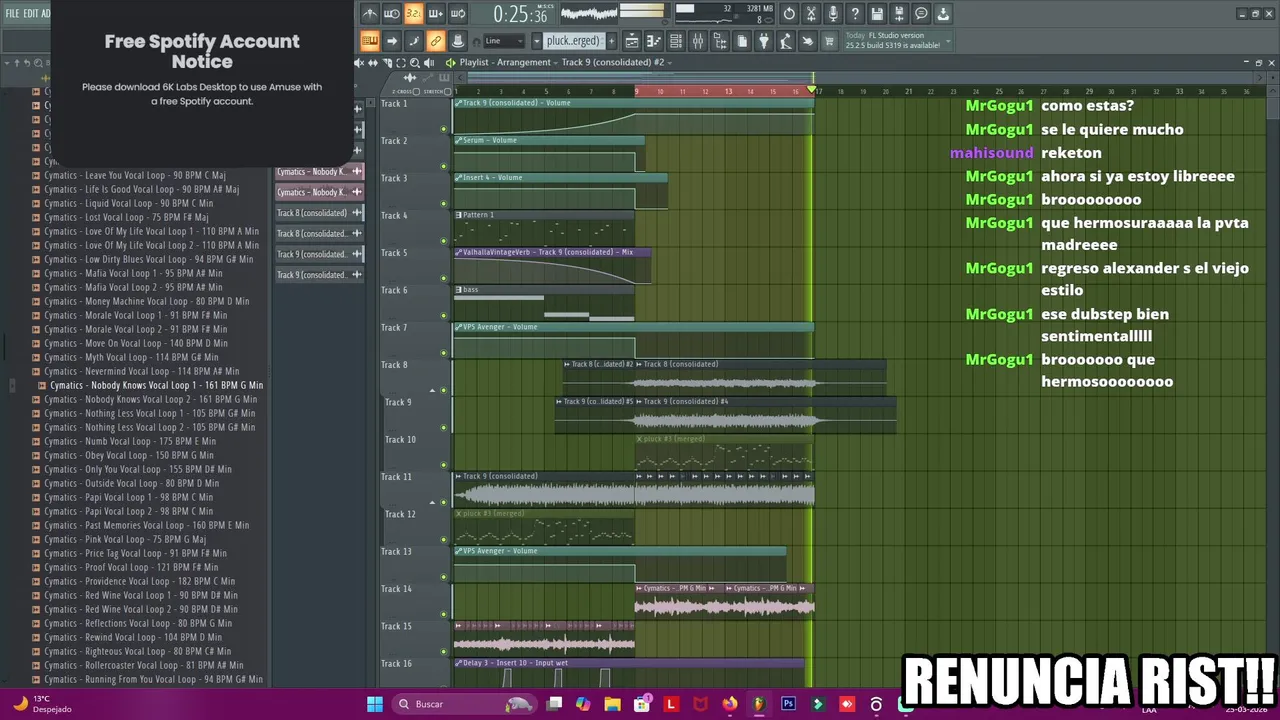Click bar 9 on playlist timeline ruler
Screen dimensions: 1280x720
[637, 91]
